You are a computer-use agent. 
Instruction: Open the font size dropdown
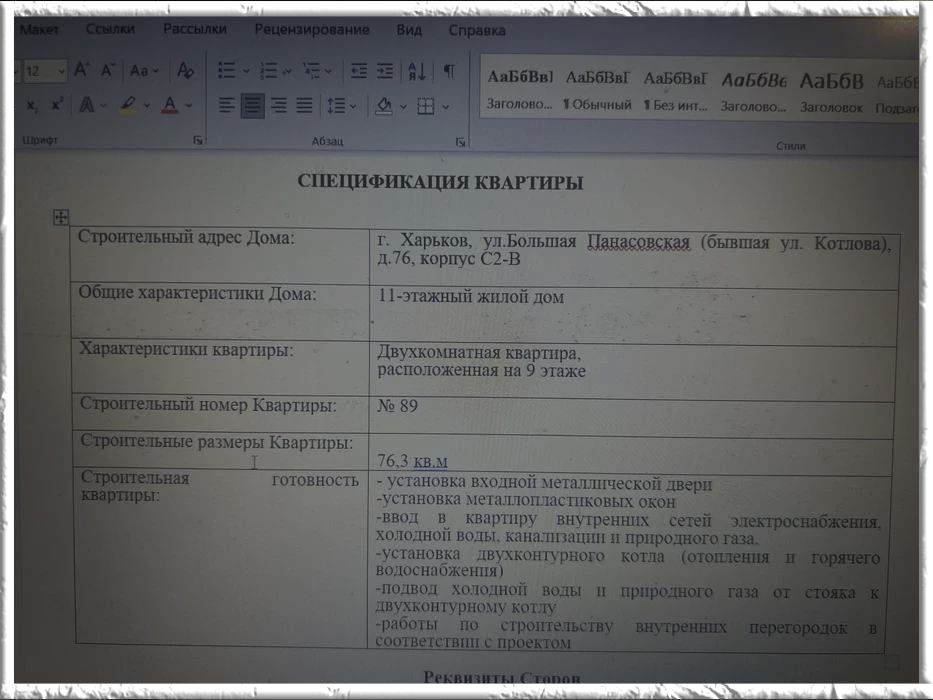(x=61, y=72)
